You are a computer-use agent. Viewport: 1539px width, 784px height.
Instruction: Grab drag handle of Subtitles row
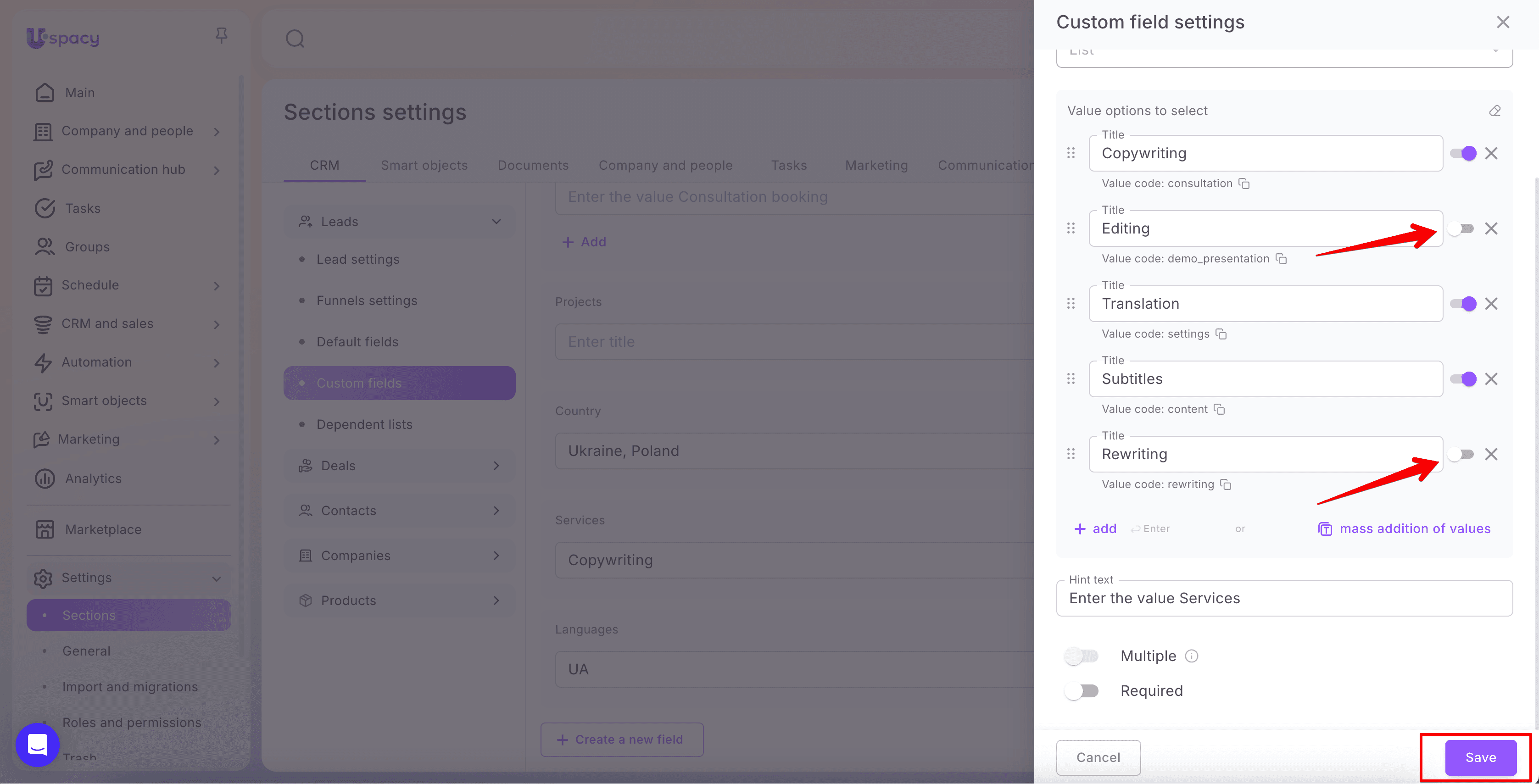(x=1071, y=379)
